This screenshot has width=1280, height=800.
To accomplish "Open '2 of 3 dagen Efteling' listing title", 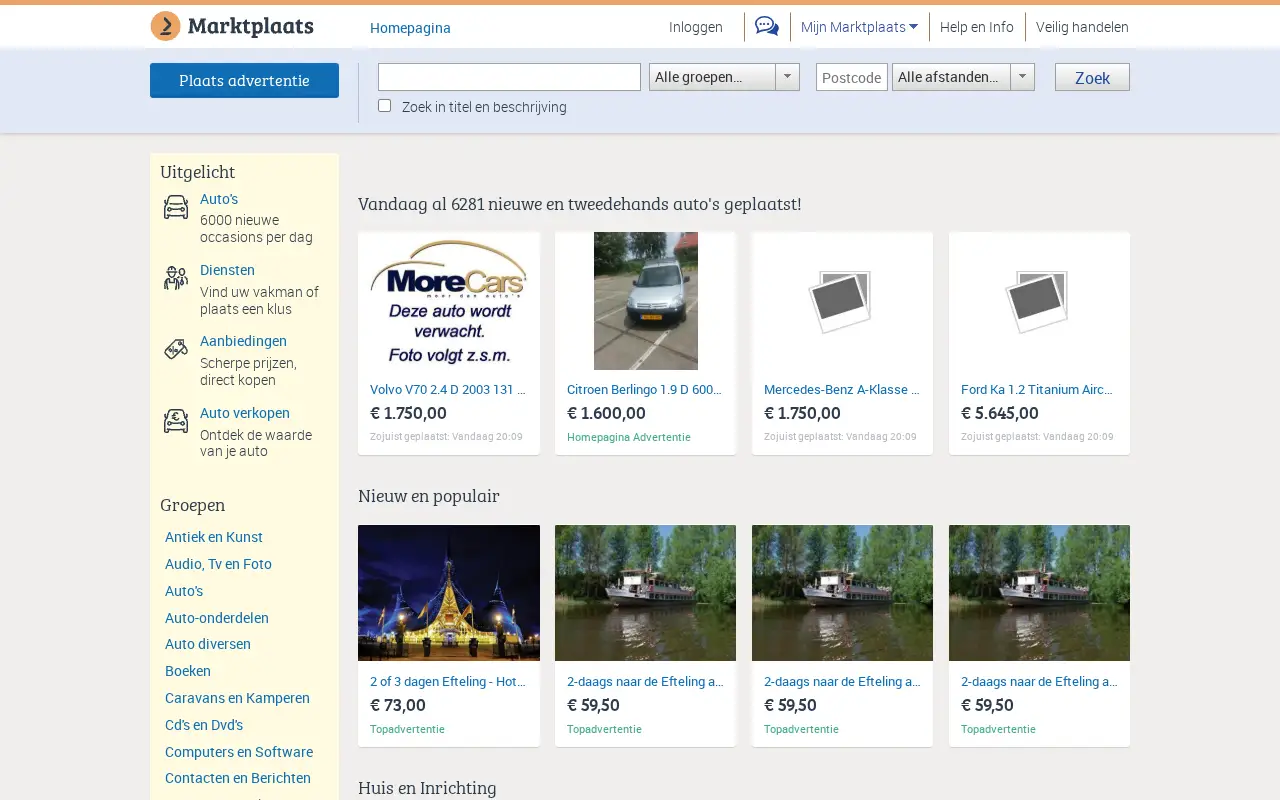I will point(448,681).
